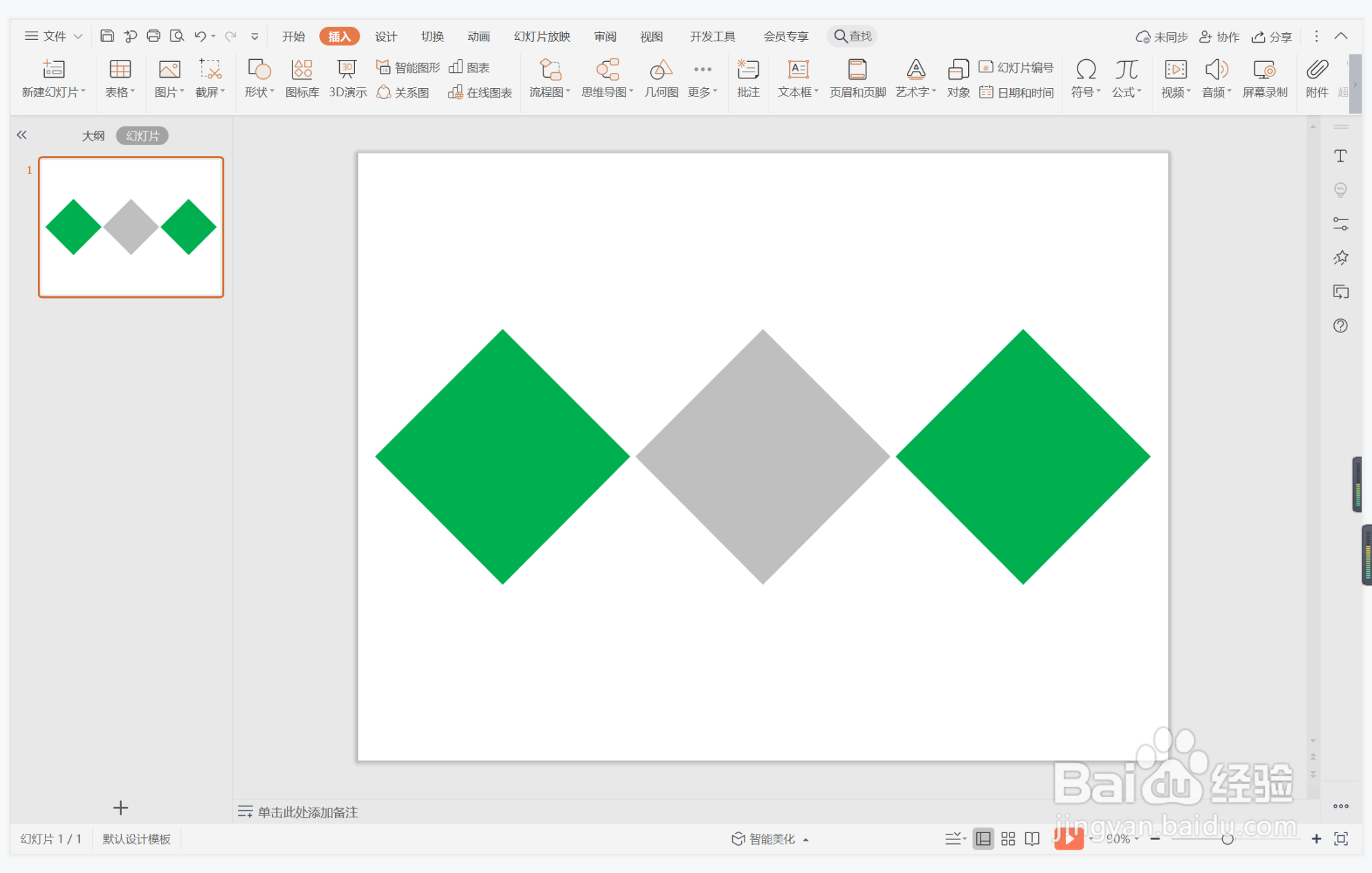Switch to slide sorter grid view
The height and width of the screenshot is (873, 1372).
(1008, 839)
